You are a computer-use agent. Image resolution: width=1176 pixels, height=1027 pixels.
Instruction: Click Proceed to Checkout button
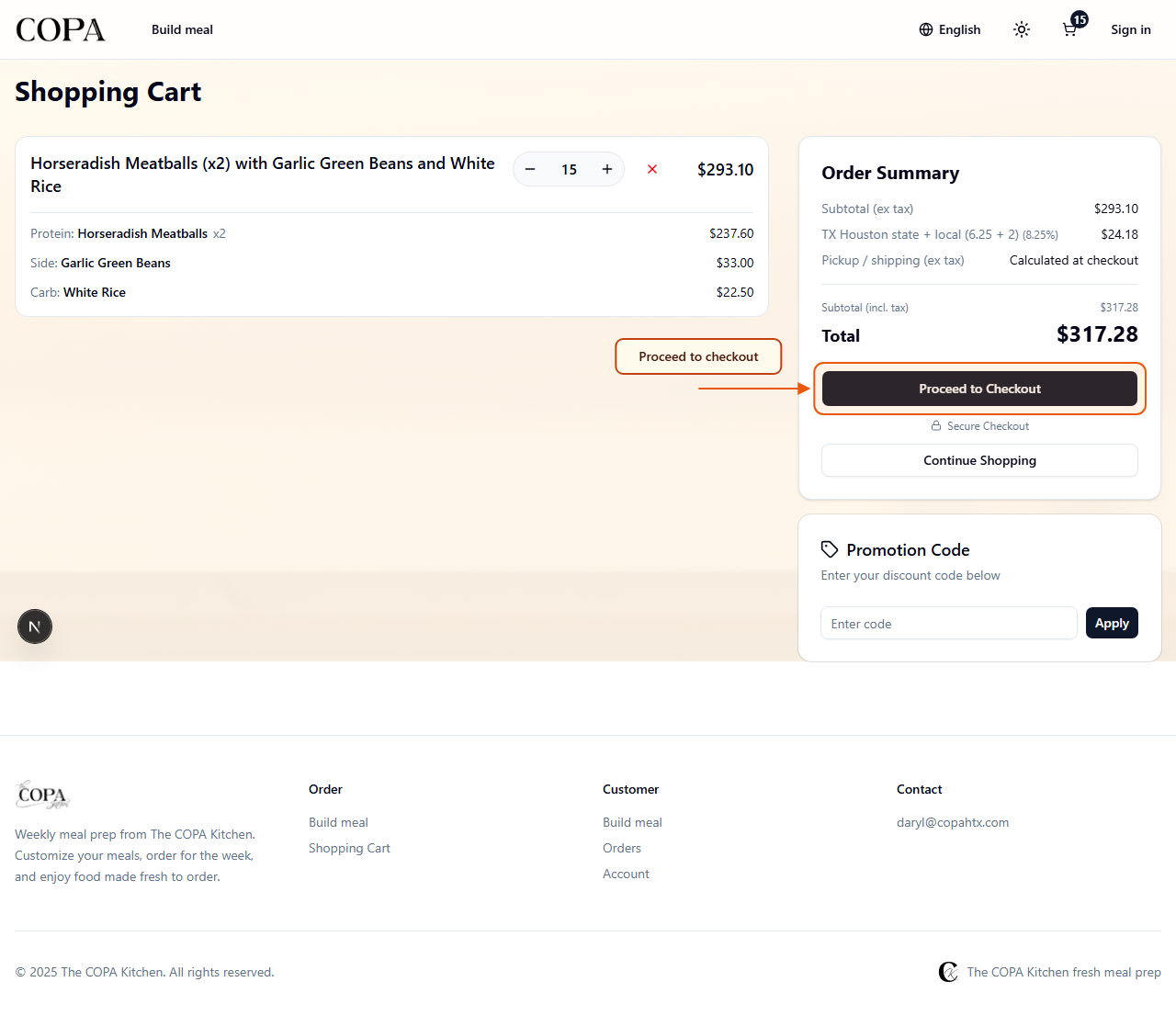coord(979,388)
